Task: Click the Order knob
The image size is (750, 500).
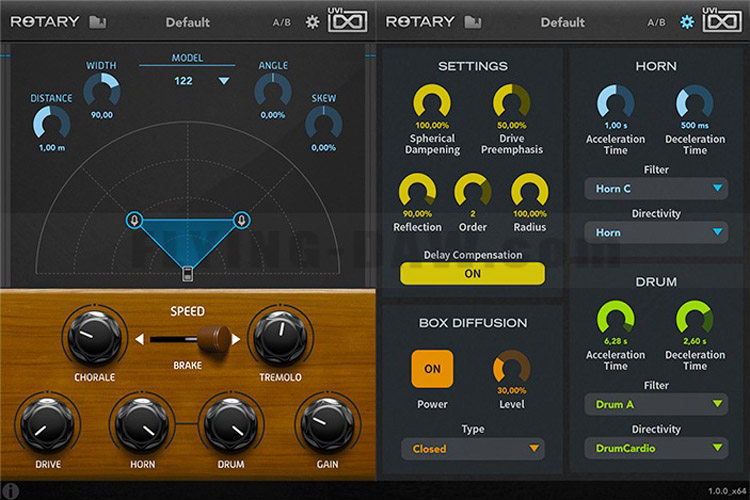Action: coord(473,190)
